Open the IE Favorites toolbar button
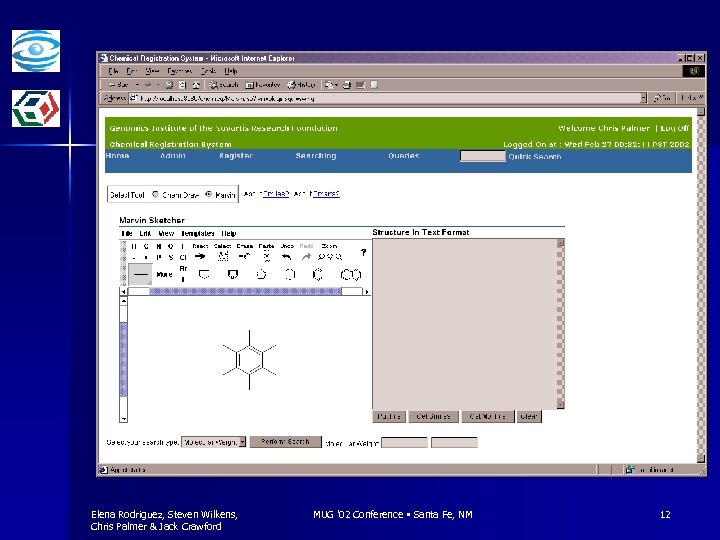Viewport: 720px width, 540px height. [x=263, y=85]
